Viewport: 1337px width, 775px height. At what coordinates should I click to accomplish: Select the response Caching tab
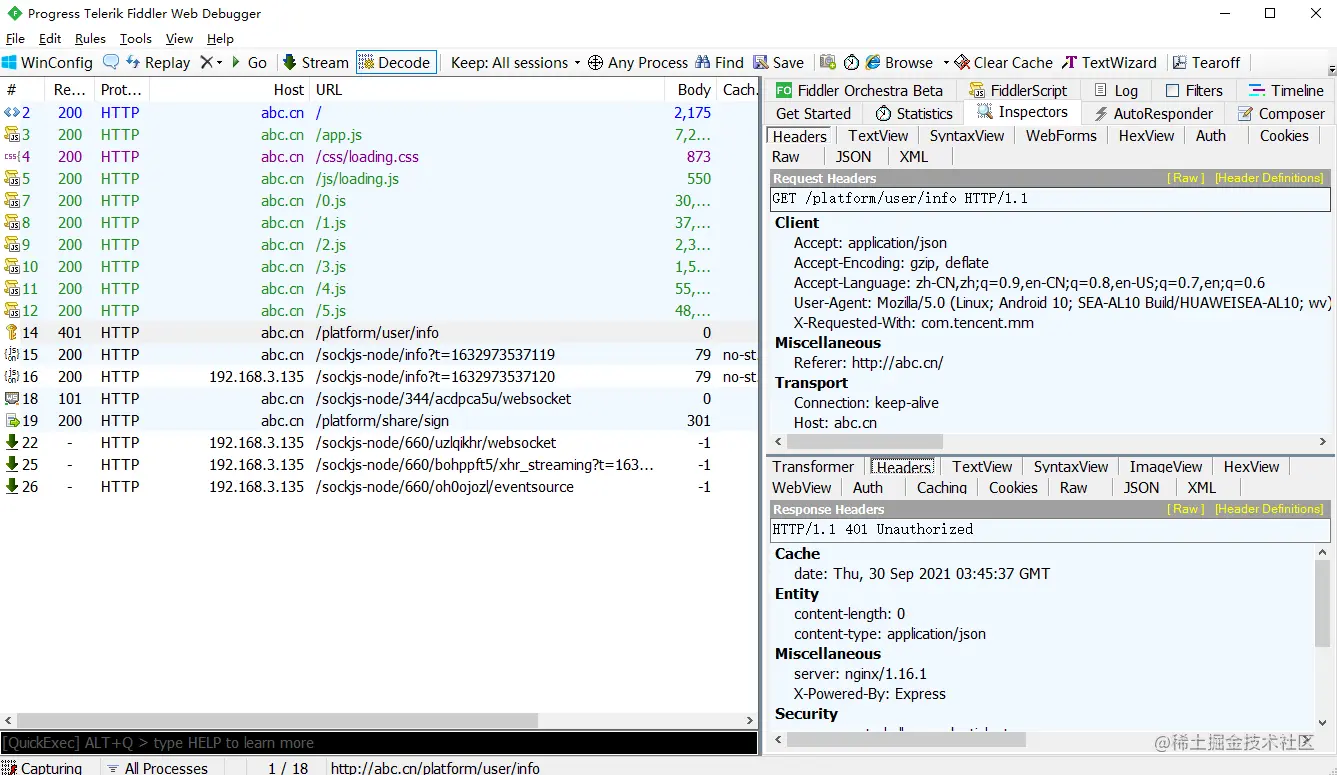(942, 488)
